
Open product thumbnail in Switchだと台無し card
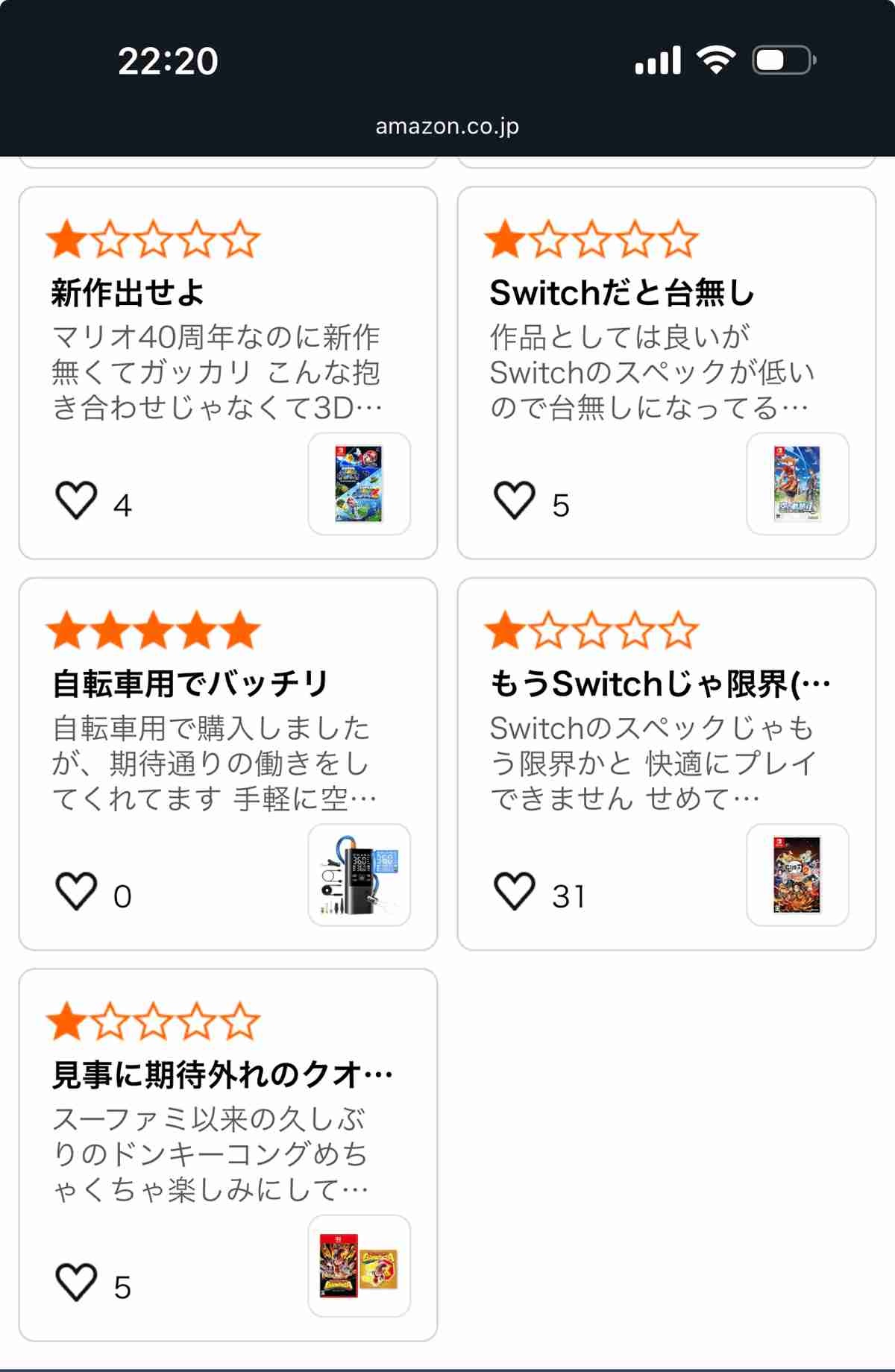click(x=797, y=484)
